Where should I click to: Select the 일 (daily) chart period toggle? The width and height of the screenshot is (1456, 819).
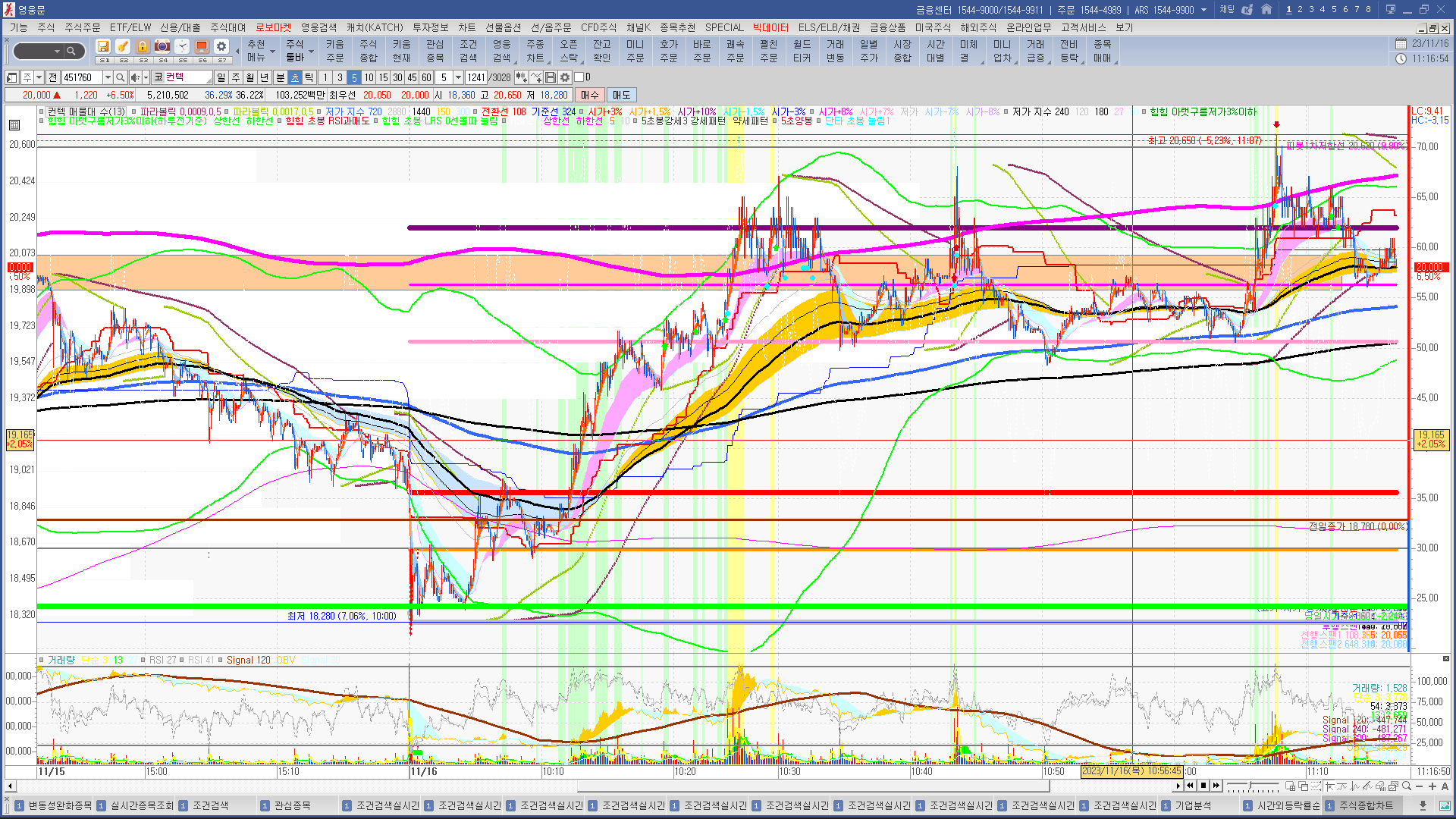pyautogui.click(x=221, y=77)
